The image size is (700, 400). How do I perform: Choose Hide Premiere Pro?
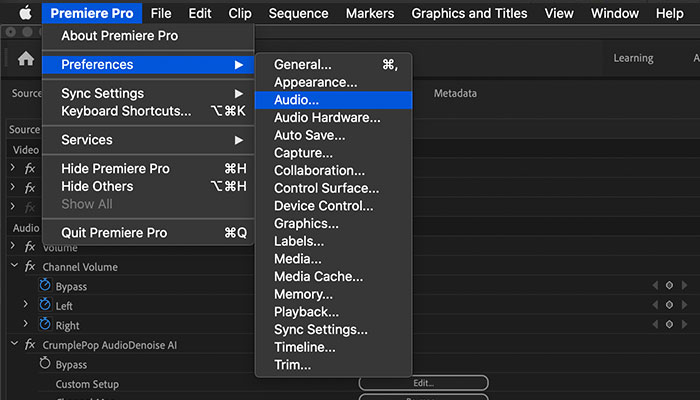(x=148, y=169)
